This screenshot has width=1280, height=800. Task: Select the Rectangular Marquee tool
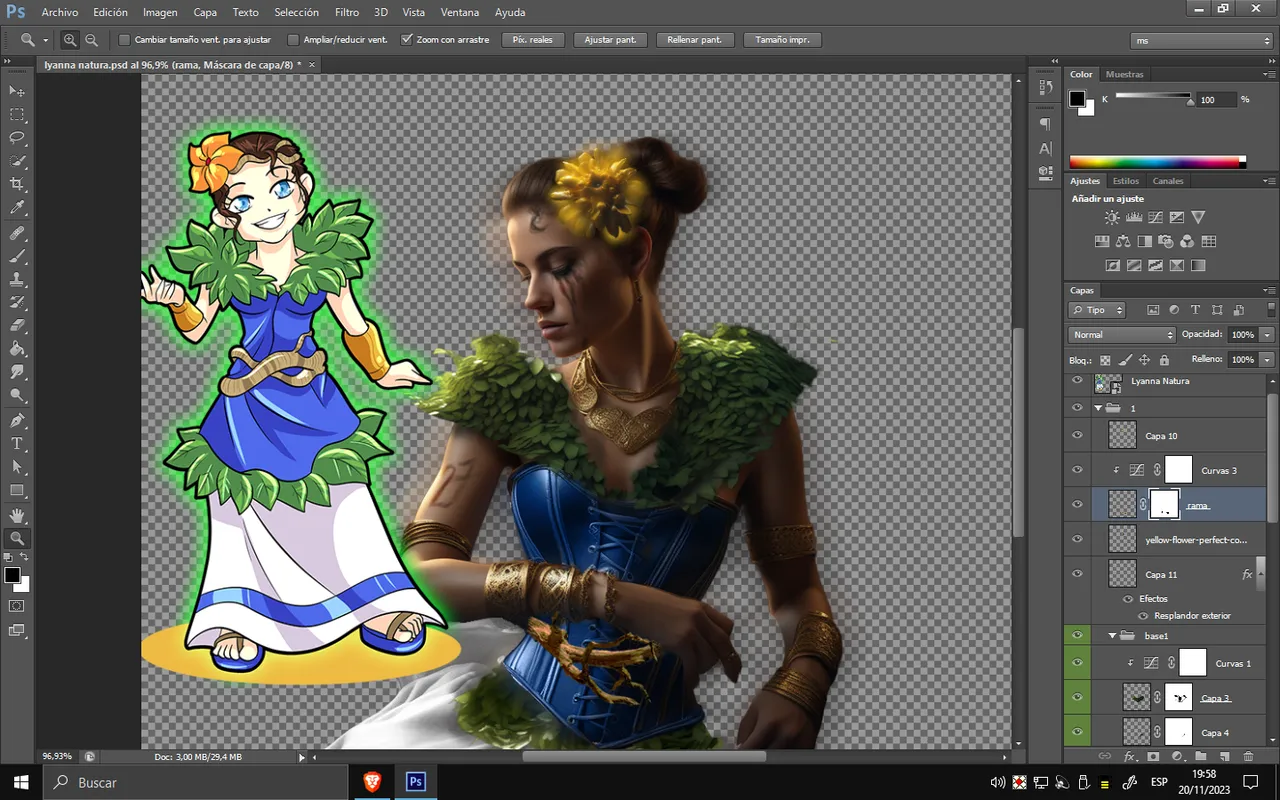(17, 115)
